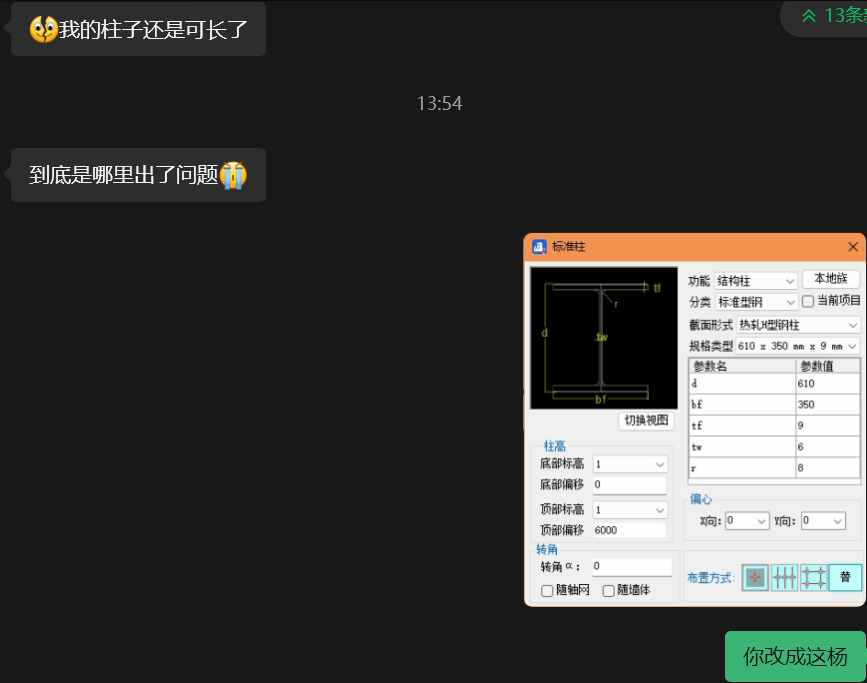Expand the 截面形式 dropdown
867x683 pixels.
point(797,325)
